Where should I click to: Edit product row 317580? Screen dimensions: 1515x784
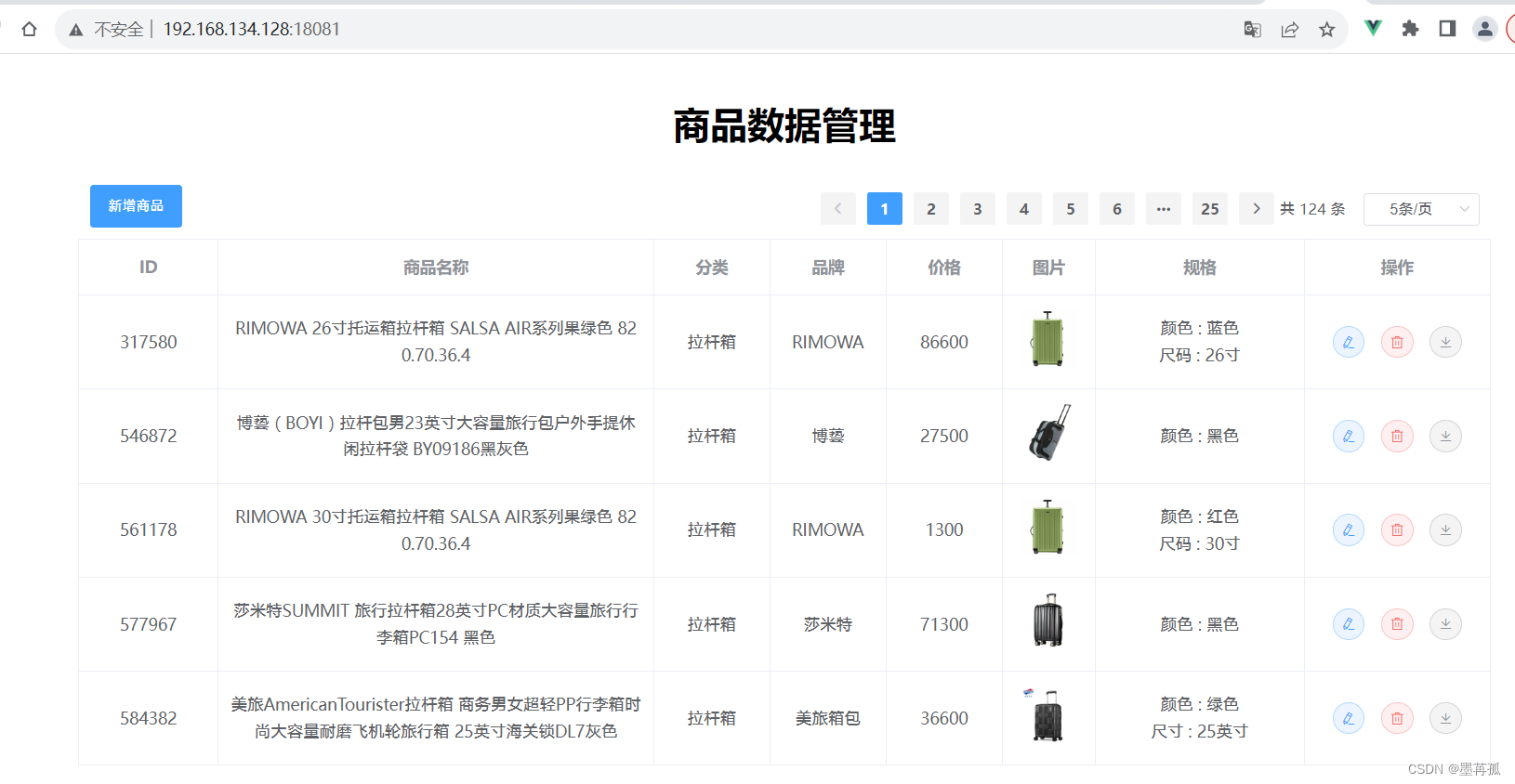[1349, 342]
